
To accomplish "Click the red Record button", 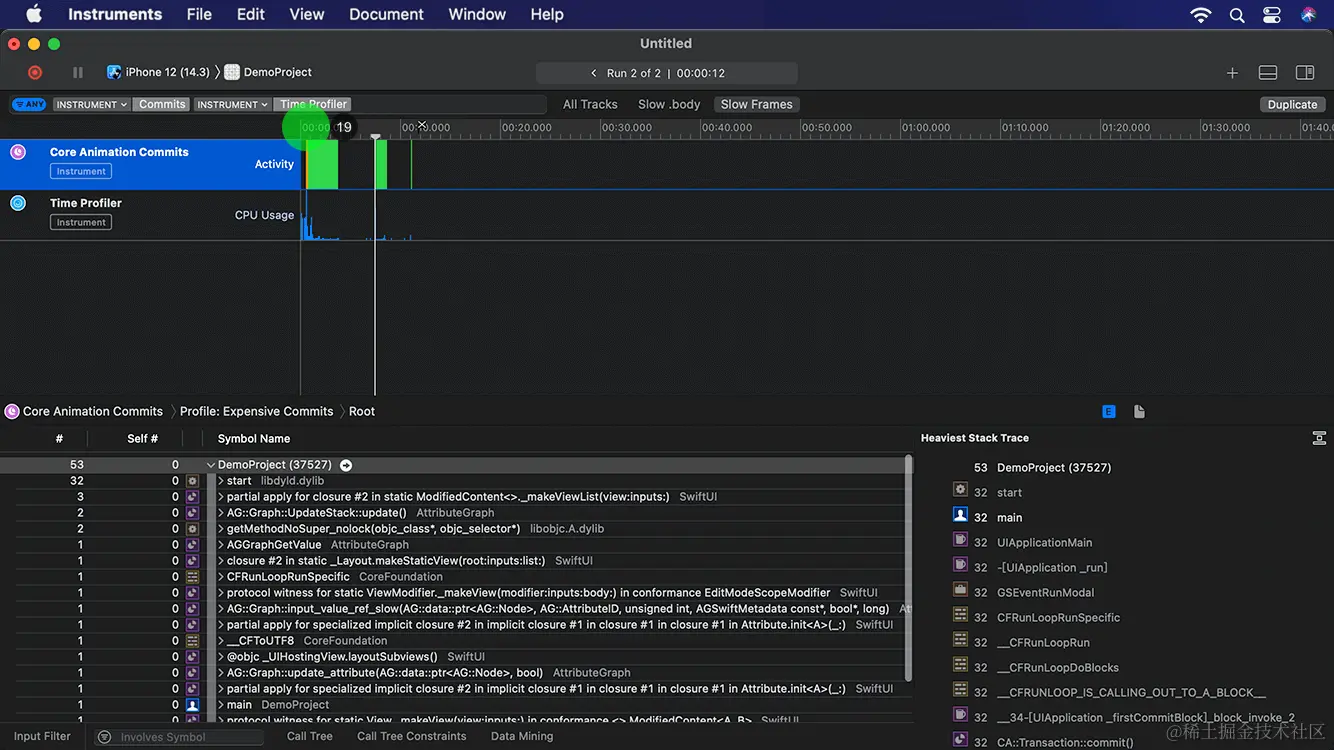I will tap(35, 72).
